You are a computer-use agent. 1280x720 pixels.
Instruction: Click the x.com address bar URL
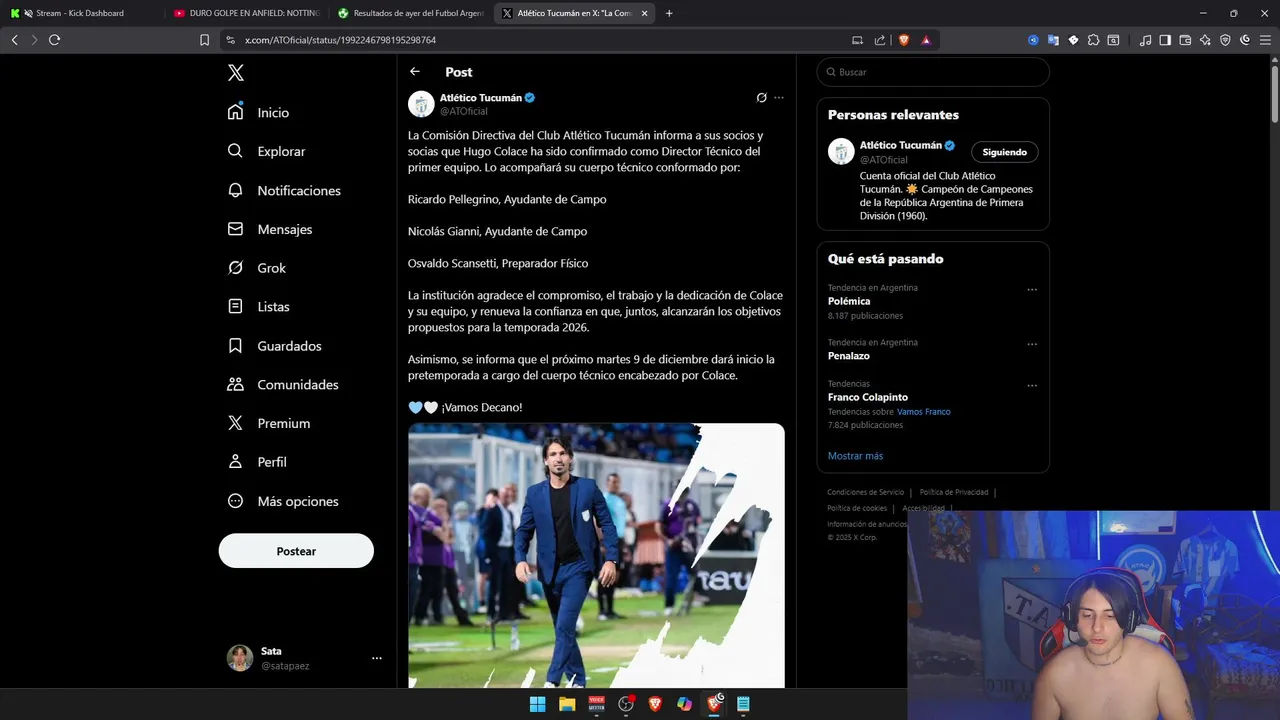(x=340, y=40)
